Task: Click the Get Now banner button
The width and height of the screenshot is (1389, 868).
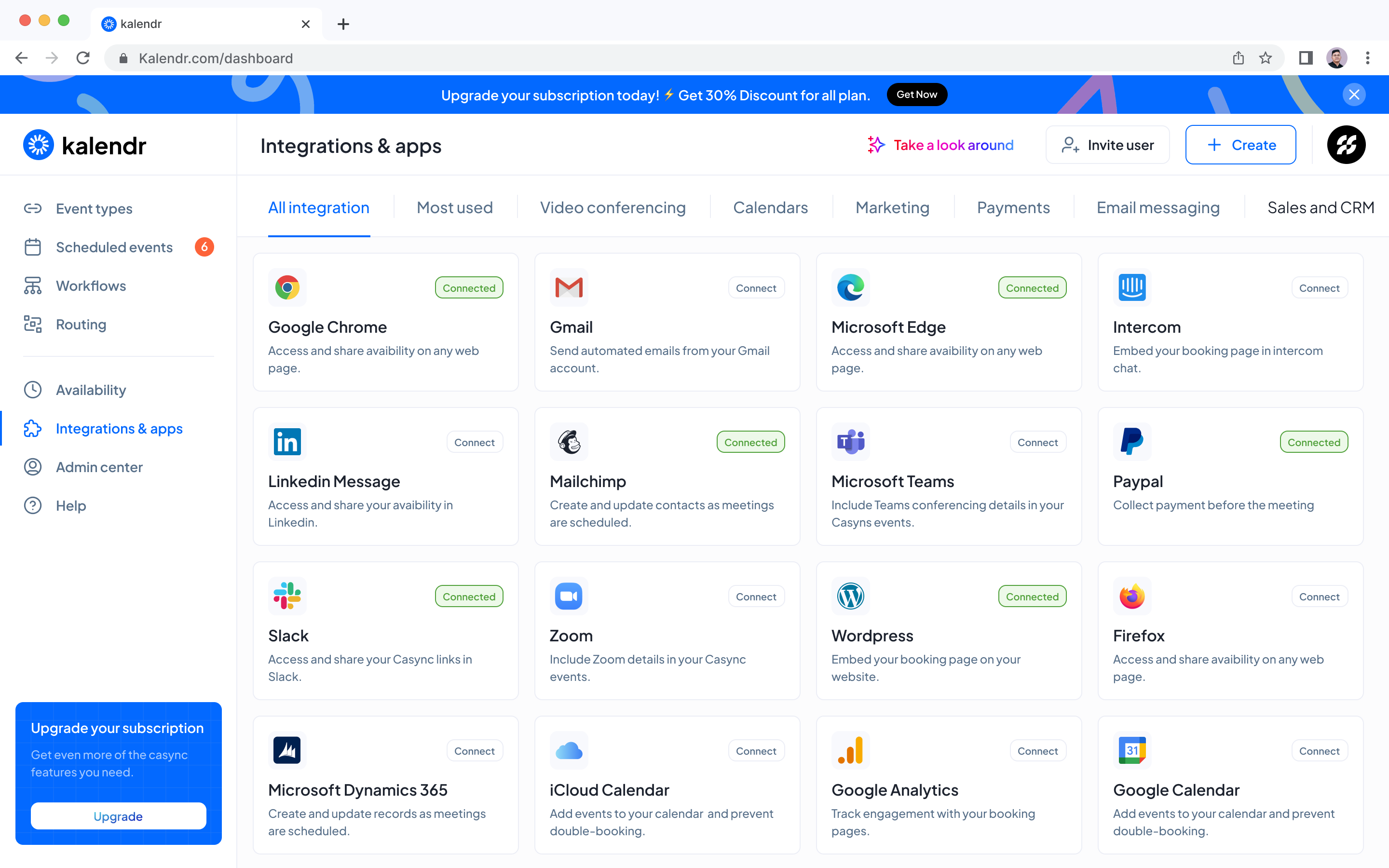Action: (x=917, y=95)
